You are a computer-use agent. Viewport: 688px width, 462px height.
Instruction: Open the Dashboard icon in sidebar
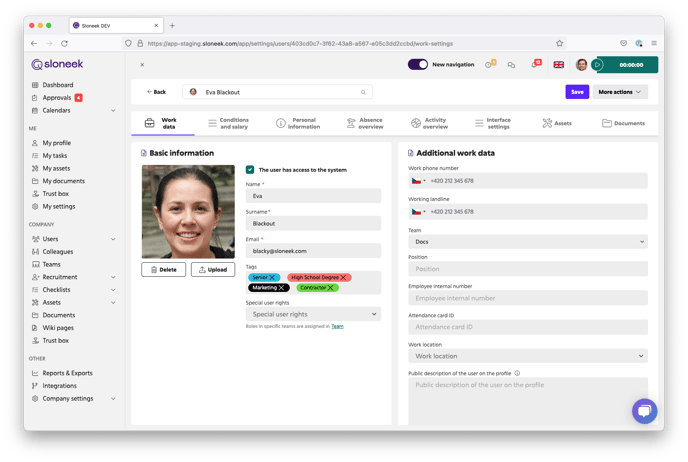coord(35,85)
